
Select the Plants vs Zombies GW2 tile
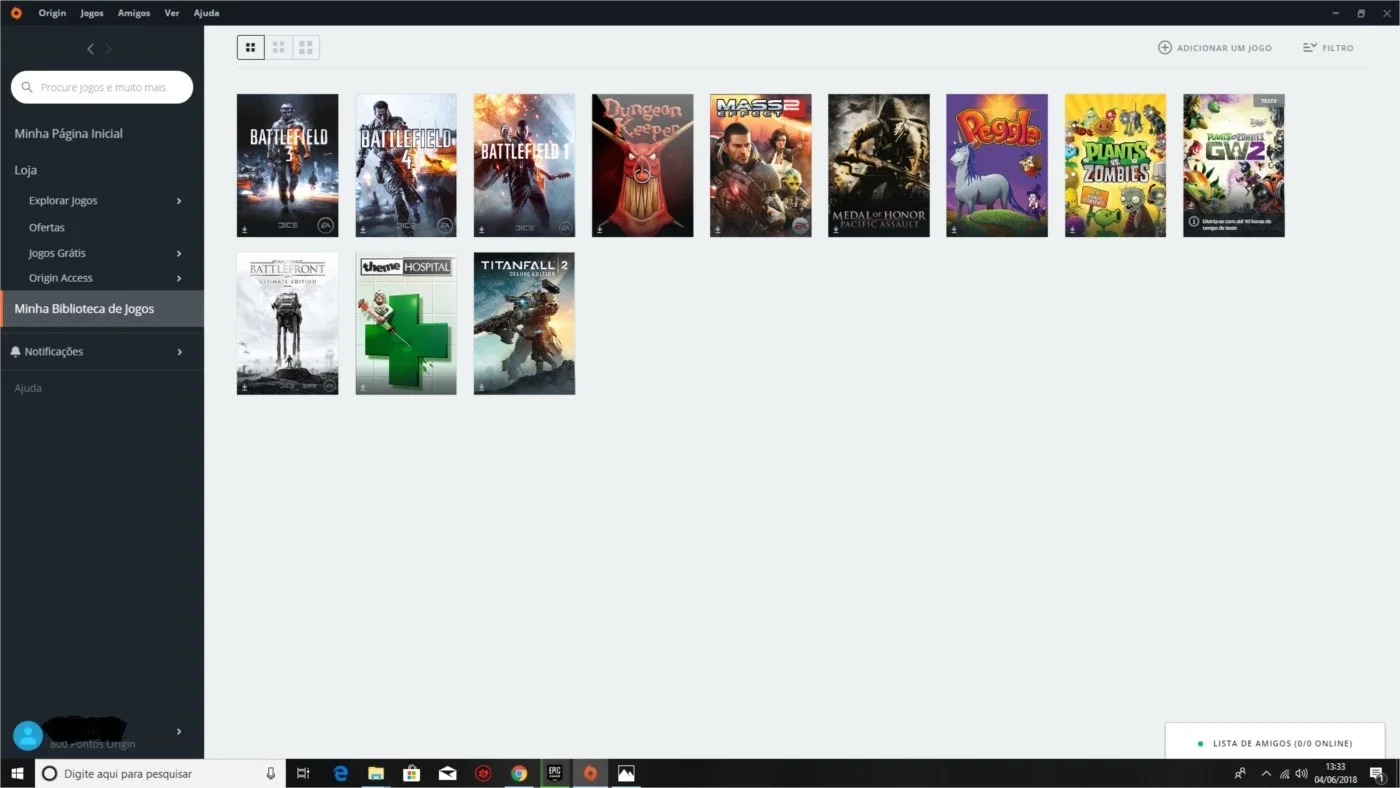(x=1234, y=165)
